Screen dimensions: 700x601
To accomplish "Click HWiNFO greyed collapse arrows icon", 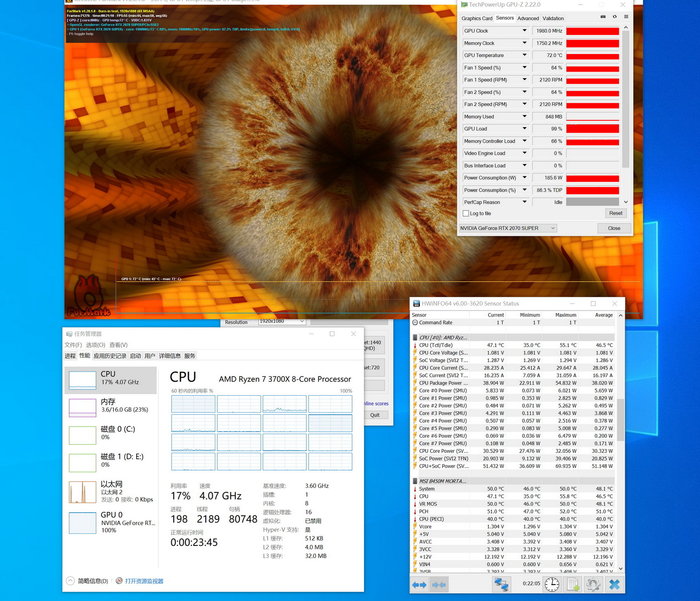I will 438,584.
